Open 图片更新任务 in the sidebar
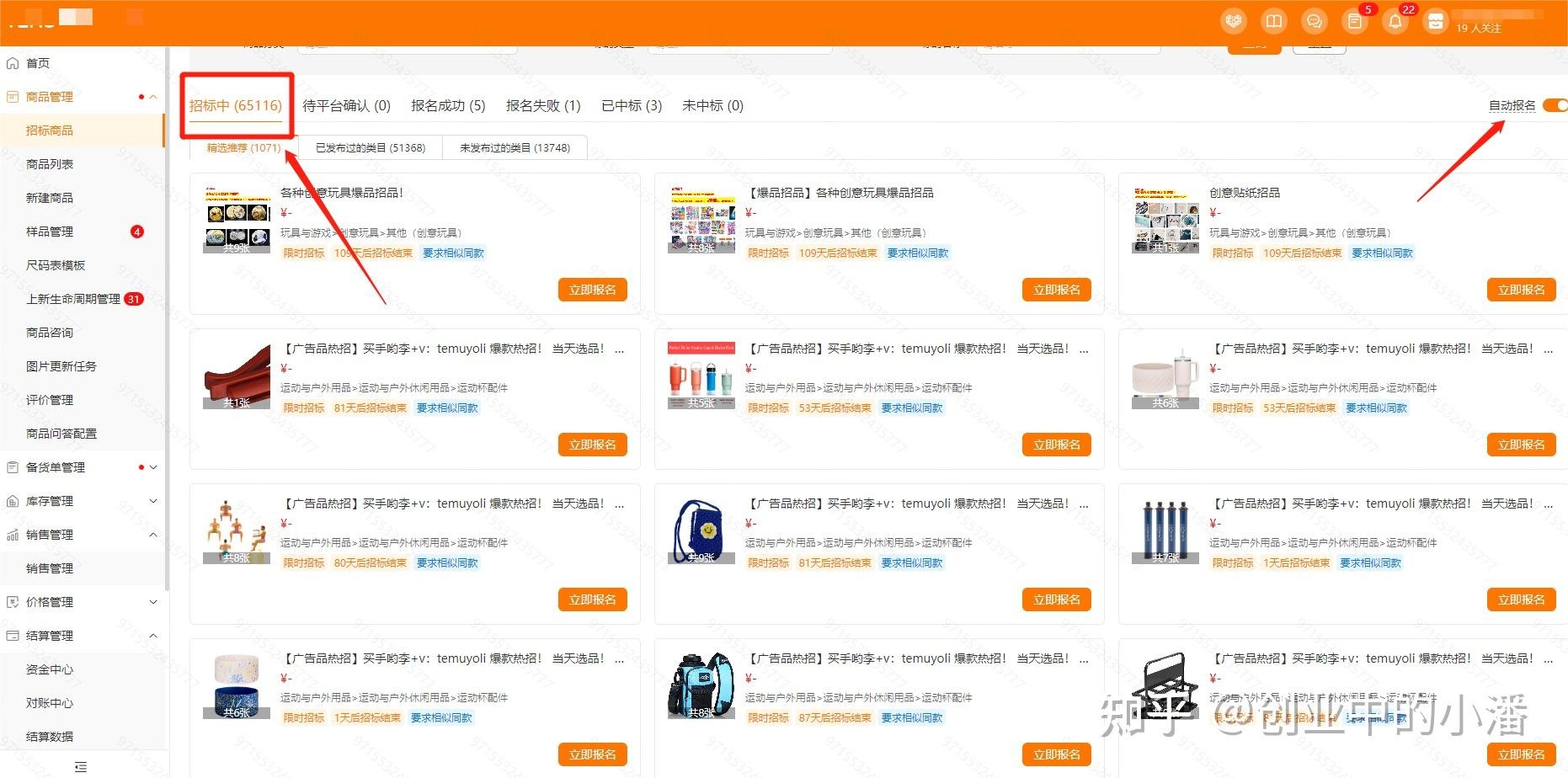1568x778 pixels. [x=61, y=366]
